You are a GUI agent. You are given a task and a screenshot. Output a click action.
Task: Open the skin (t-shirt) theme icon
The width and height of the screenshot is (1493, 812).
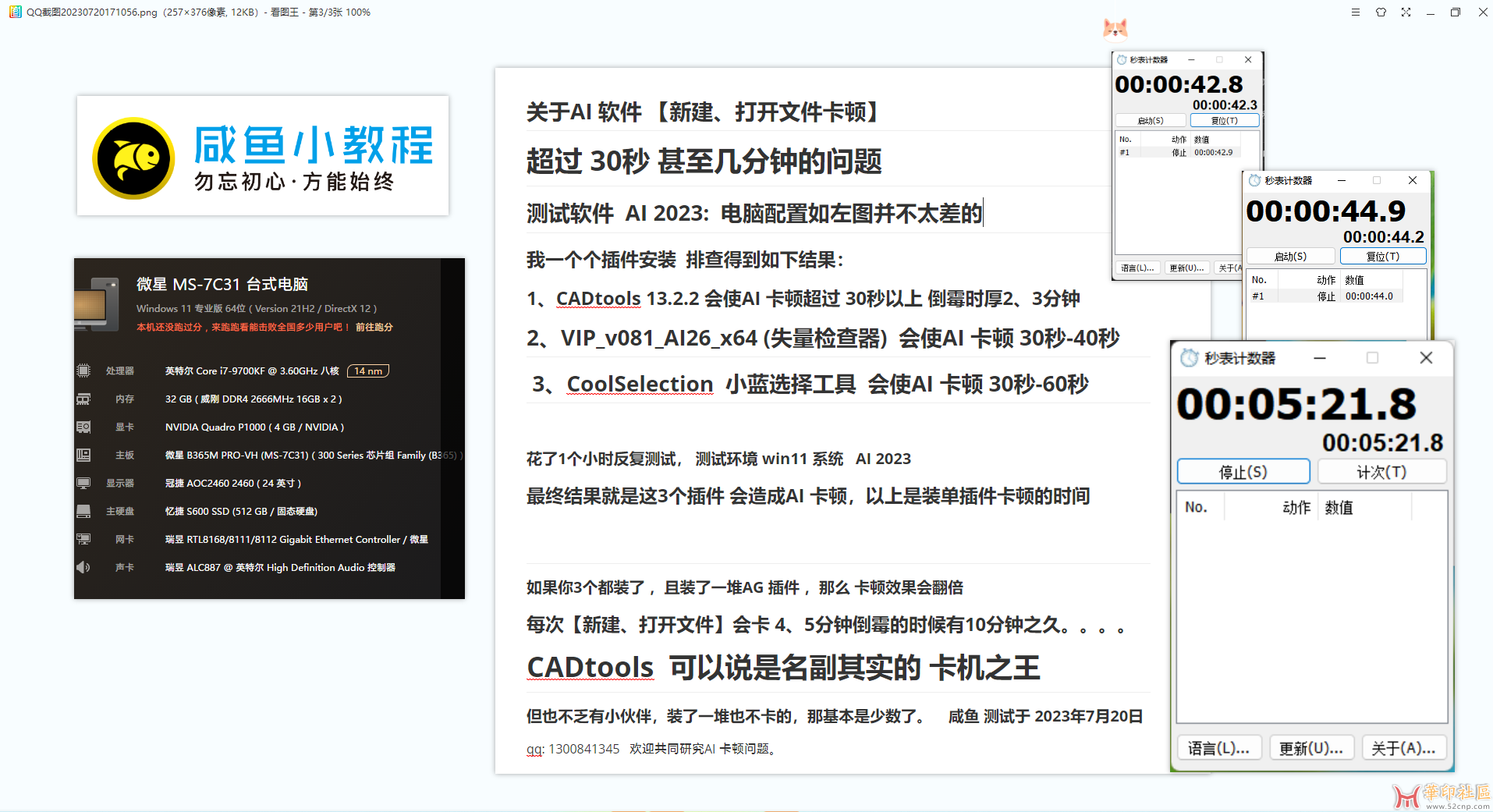point(1381,12)
